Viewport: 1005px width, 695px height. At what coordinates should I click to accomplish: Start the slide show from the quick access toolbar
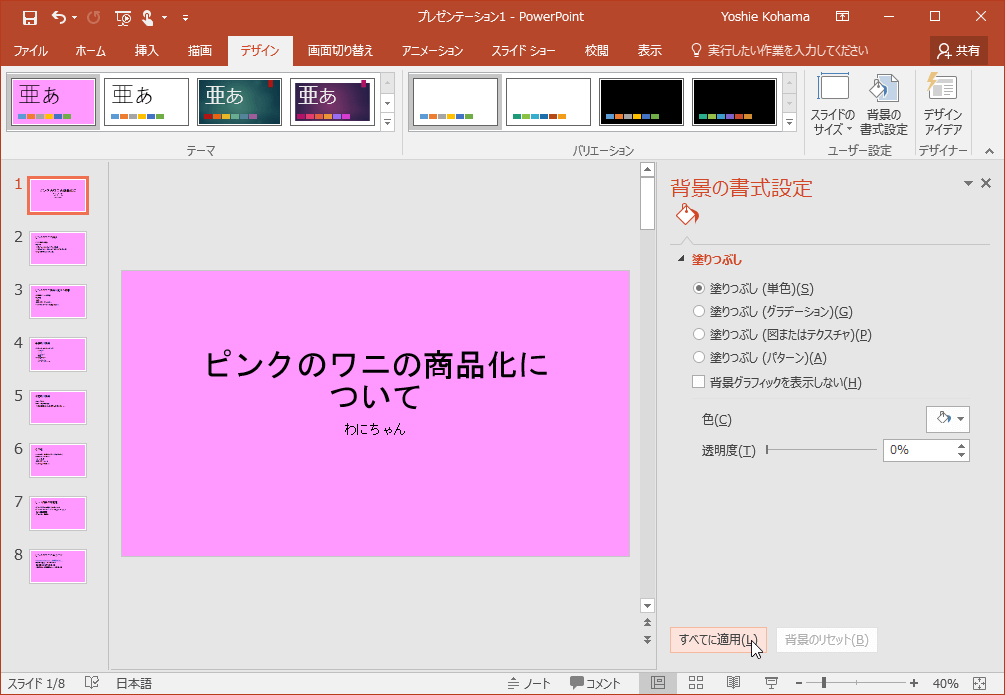[x=122, y=18]
